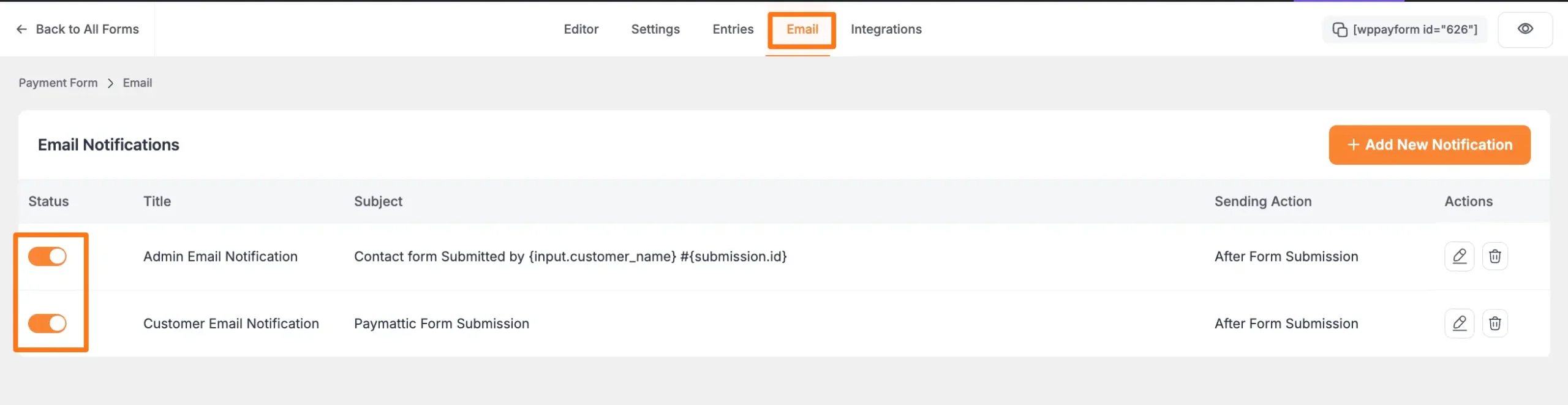Delete the Admin Email Notification
This screenshot has height=405, width=1568.
pos(1494,256)
